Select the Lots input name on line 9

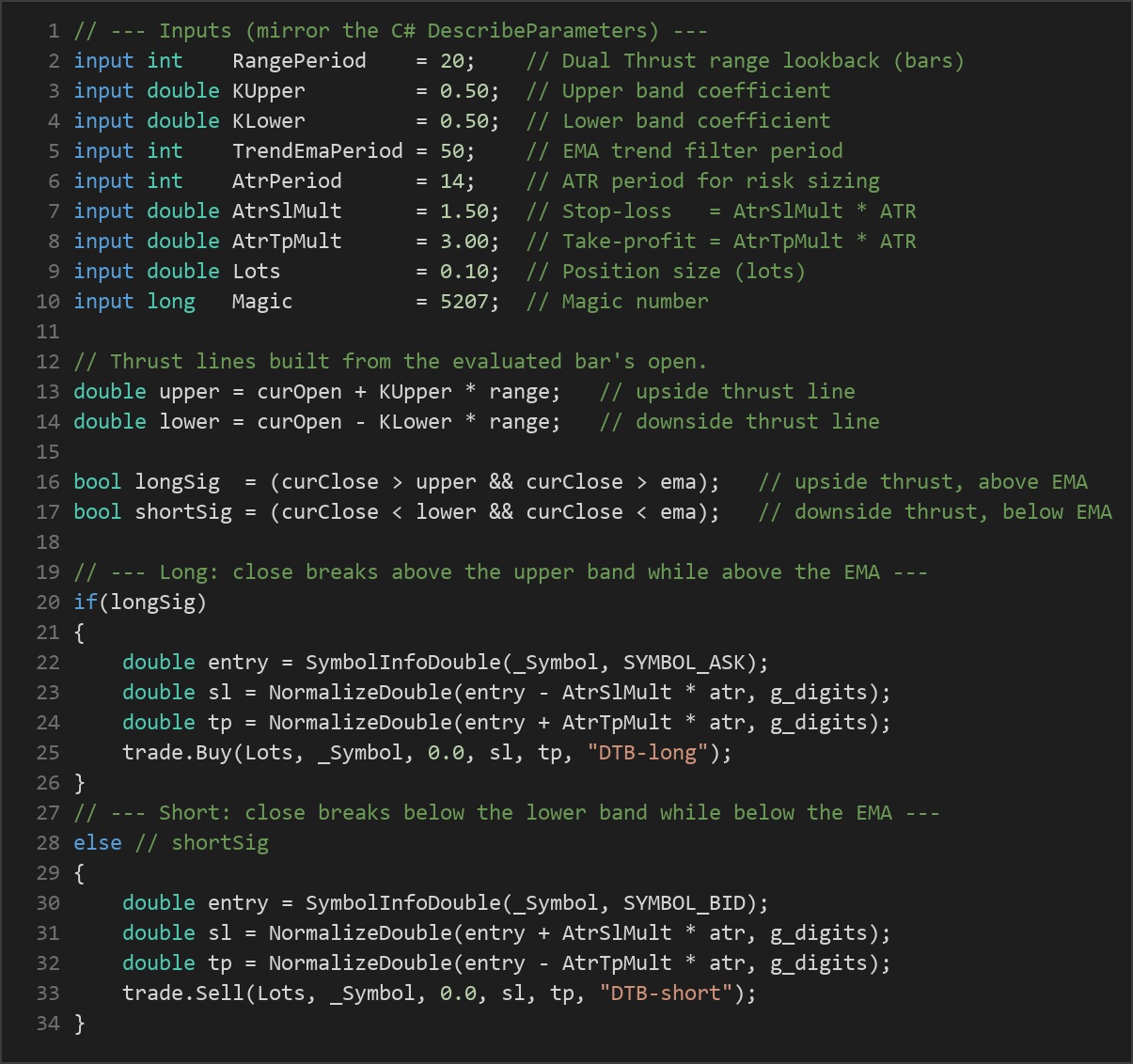(257, 272)
